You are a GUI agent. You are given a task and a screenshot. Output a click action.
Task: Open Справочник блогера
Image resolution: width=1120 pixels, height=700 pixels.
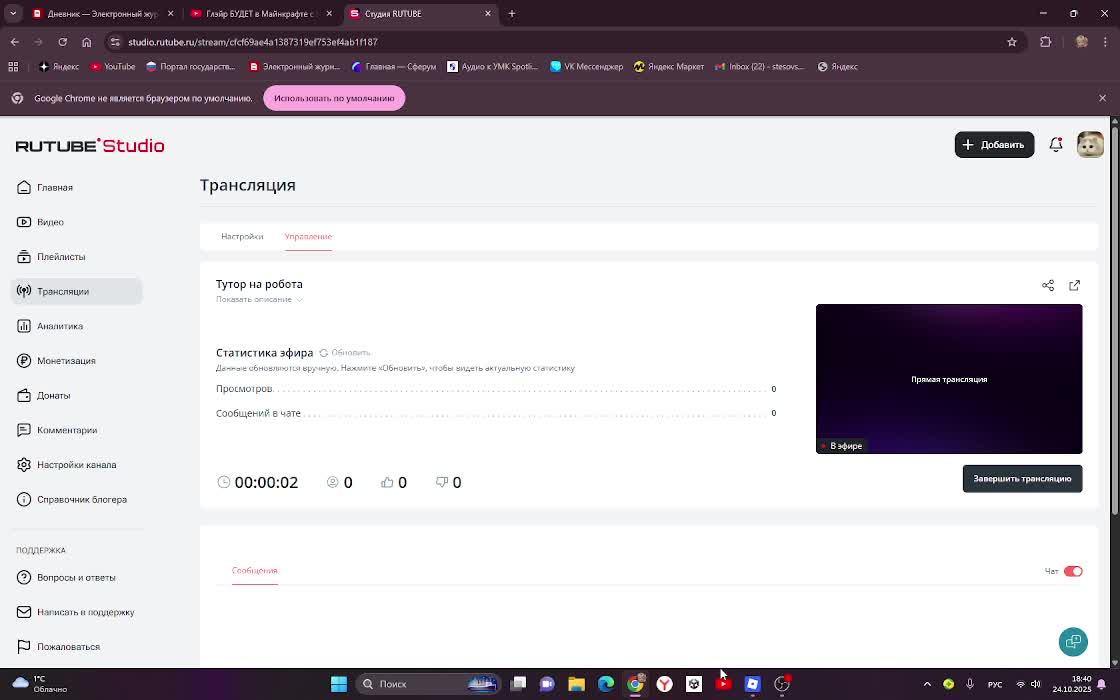click(71, 499)
